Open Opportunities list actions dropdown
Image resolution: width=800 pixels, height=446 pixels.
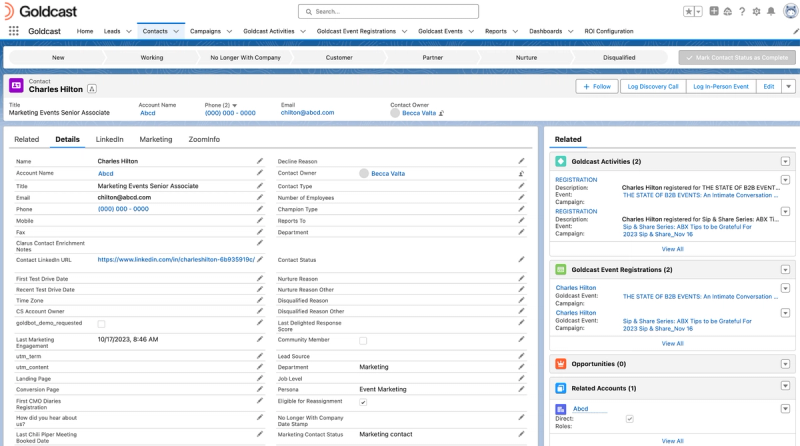[785, 364]
